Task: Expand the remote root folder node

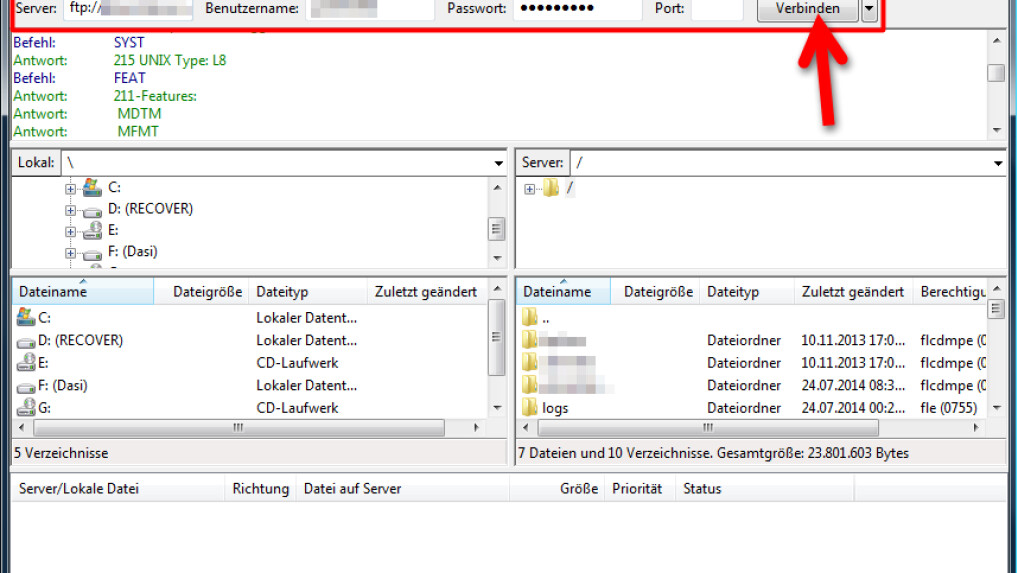Action: click(x=529, y=189)
